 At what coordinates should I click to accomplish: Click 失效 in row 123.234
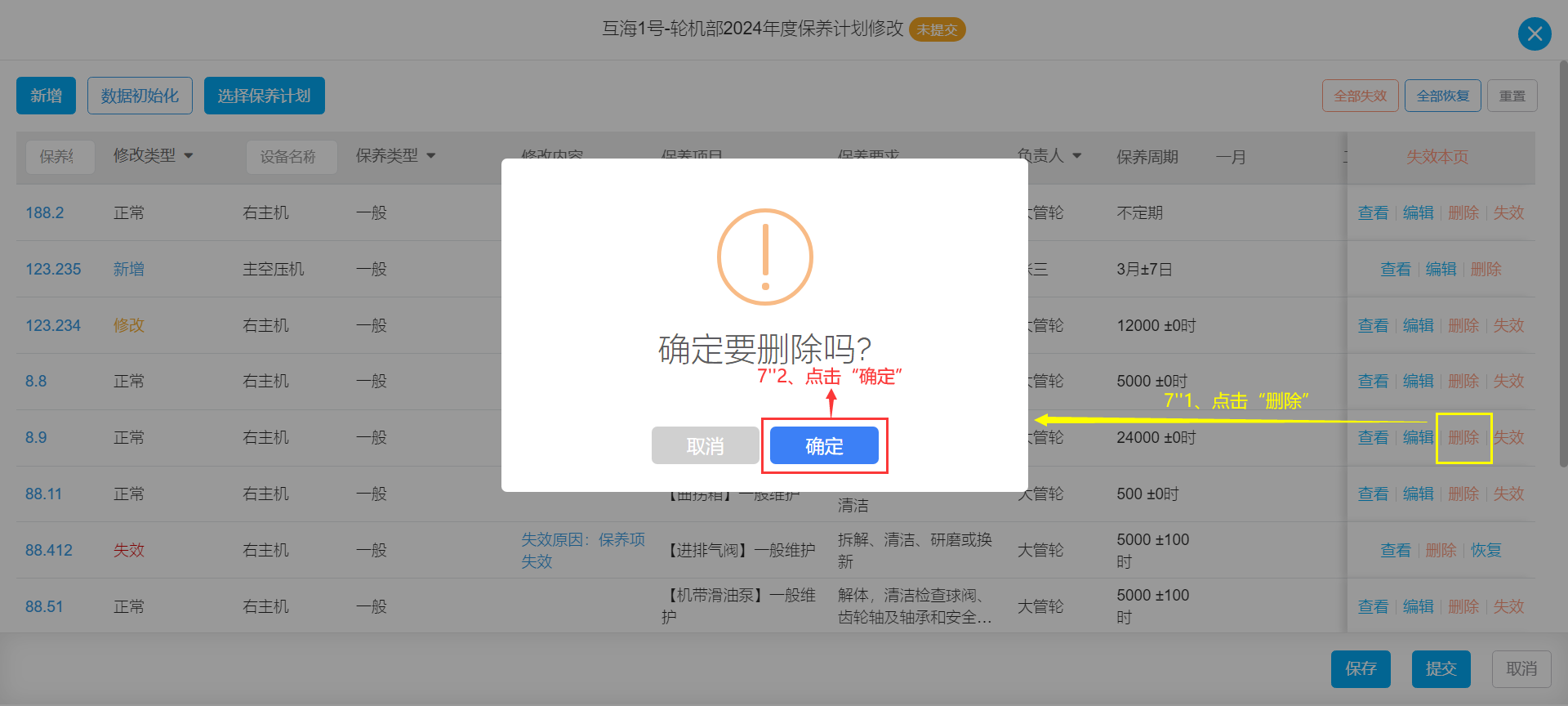pos(1509,325)
